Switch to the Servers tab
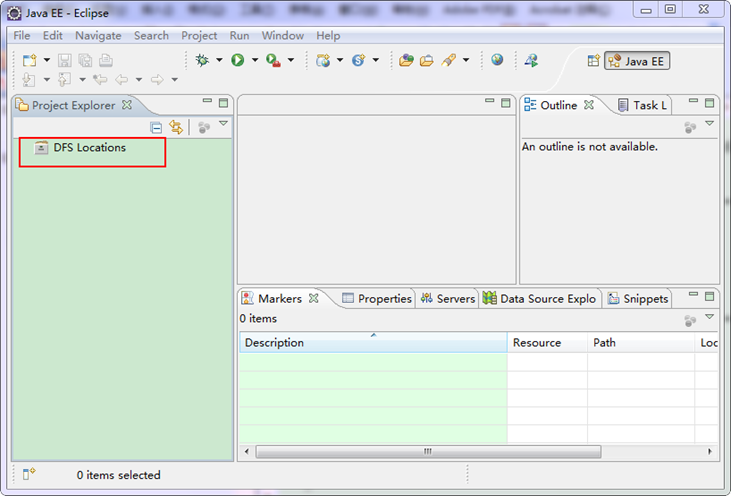The height and width of the screenshot is (496, 731). tap(448, 299)
